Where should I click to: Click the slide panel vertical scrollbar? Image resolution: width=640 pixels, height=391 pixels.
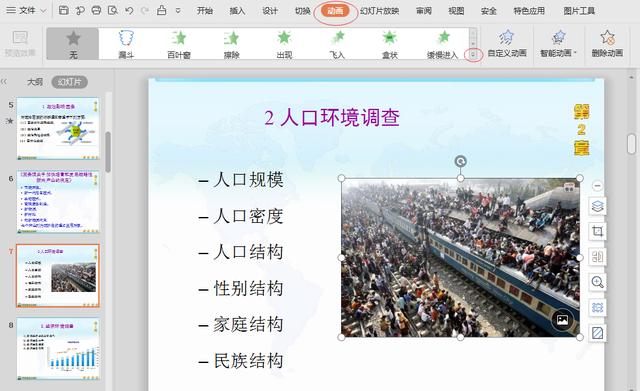[108, 152]
